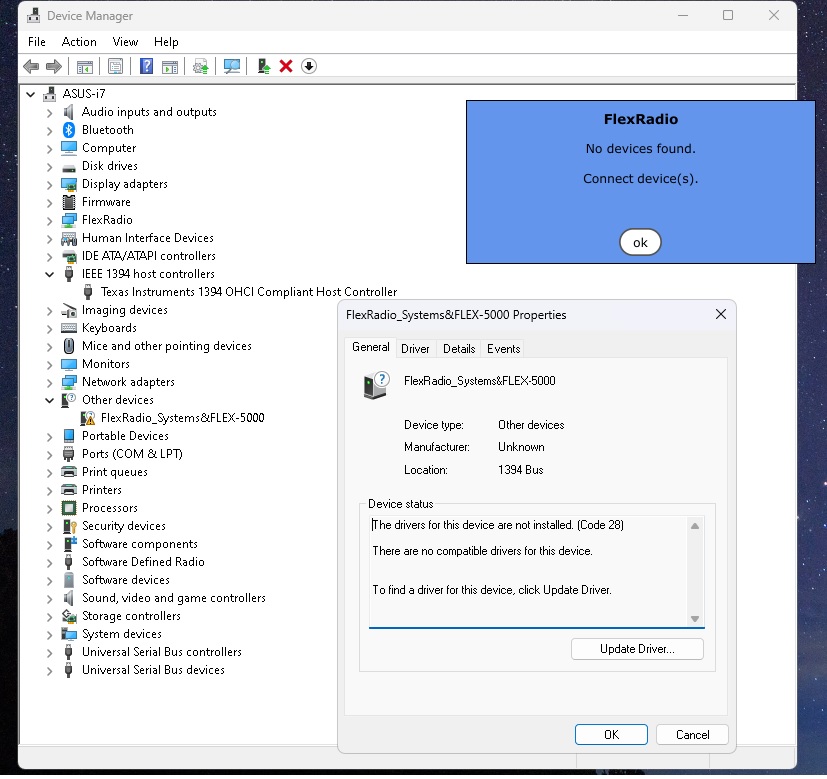Open the Action menu

tap(79, 42)
